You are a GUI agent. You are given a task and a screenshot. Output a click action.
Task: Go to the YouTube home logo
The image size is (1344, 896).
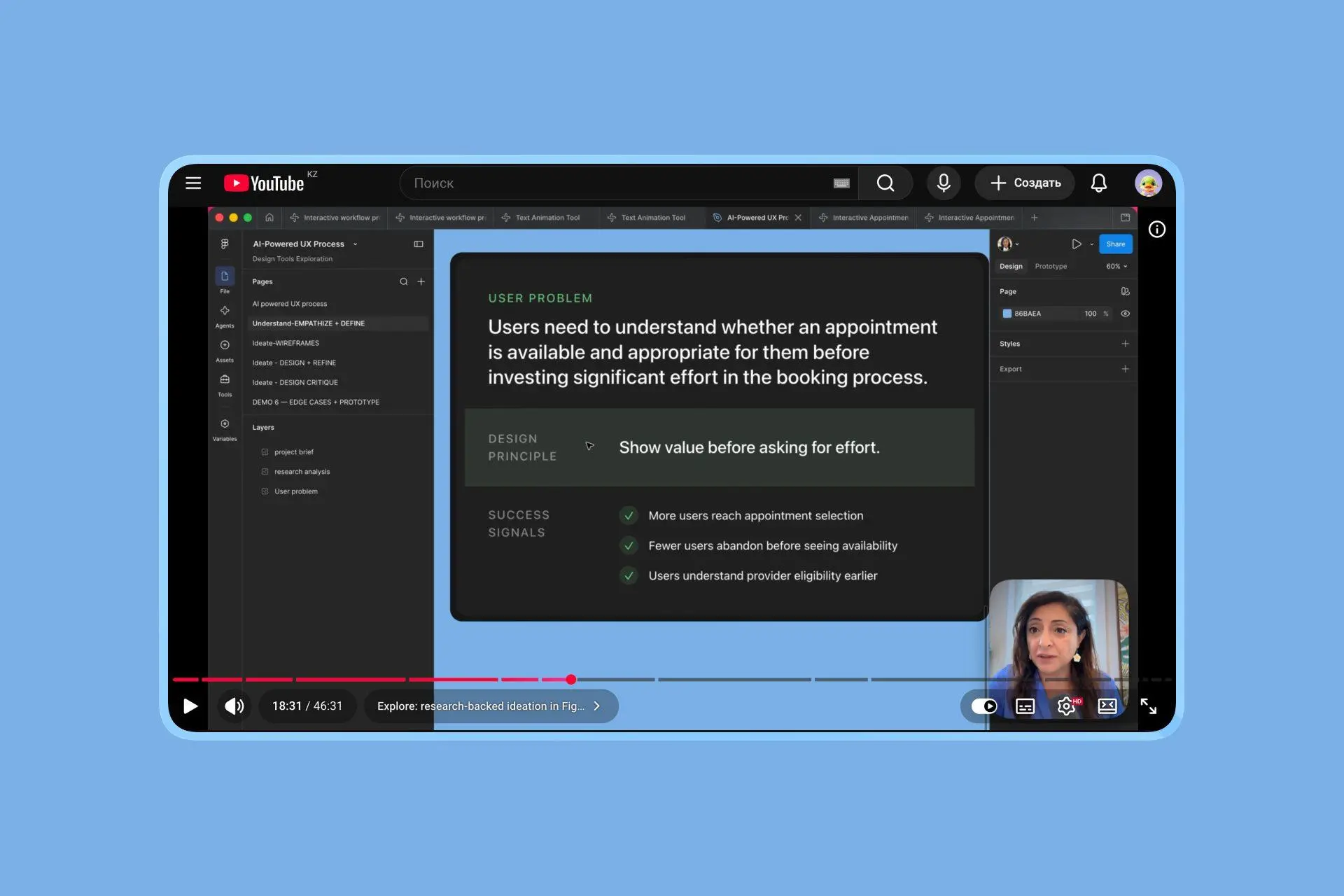pyautogui.click(x=264, y=183)
